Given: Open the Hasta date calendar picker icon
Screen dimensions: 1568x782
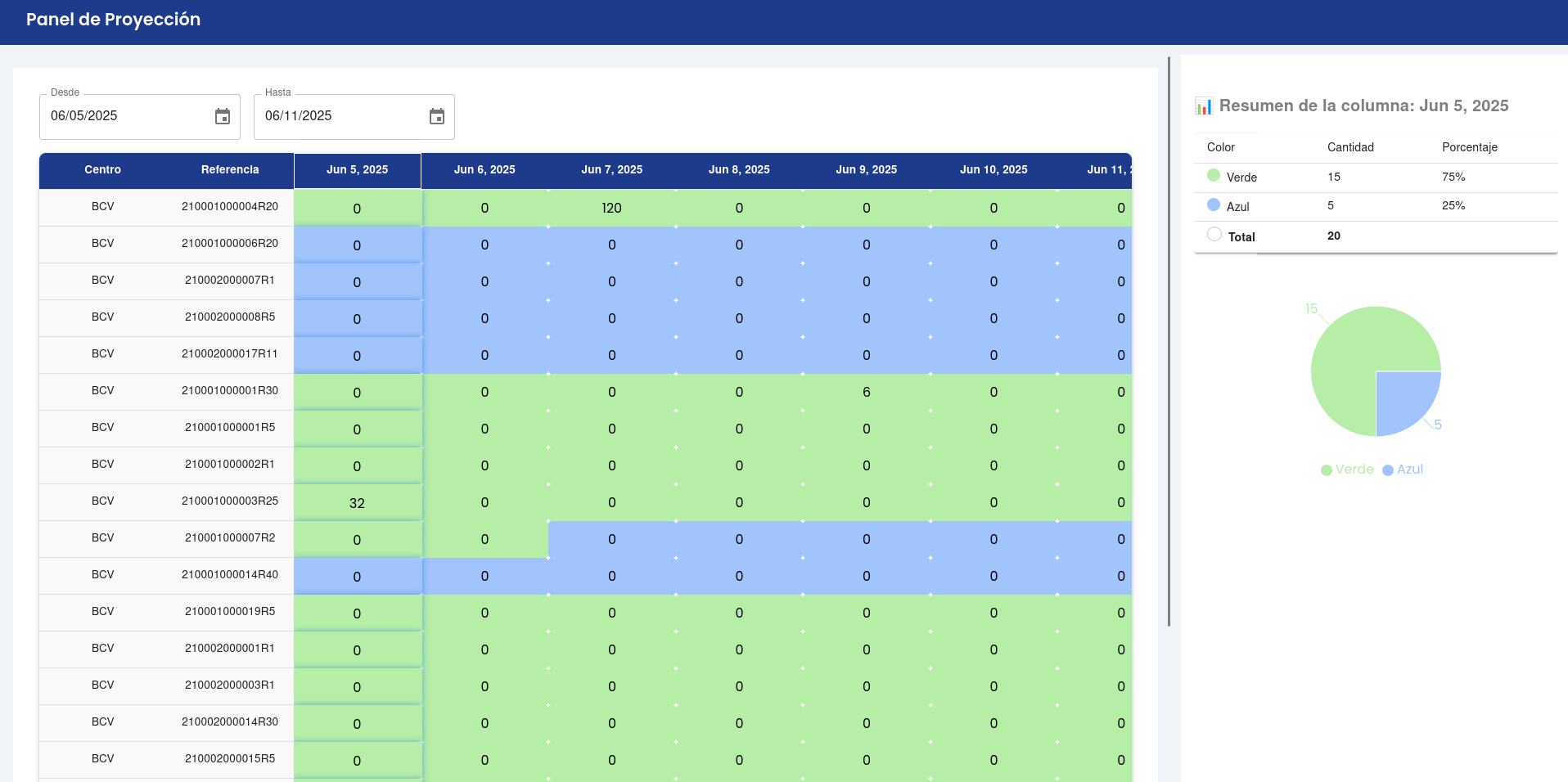Looking at the screenshot, I should click(x=437, y=117).
